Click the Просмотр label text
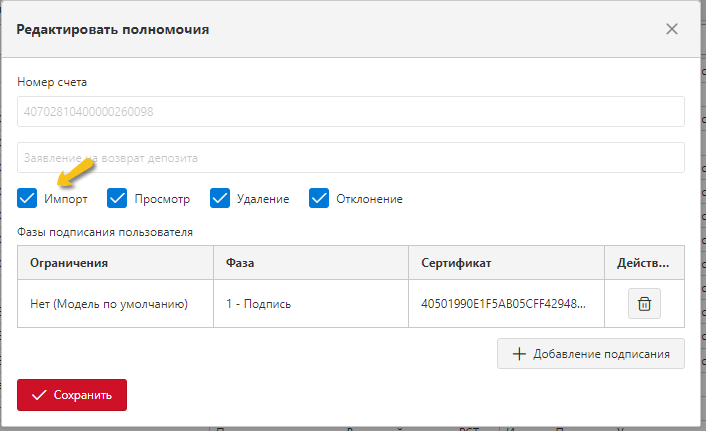This screenshot has height=431, width=706. [x=162, y=199]
